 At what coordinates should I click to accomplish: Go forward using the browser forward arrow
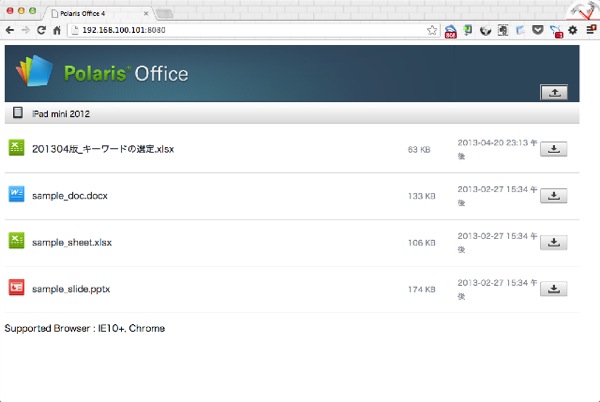coord(25,30)
